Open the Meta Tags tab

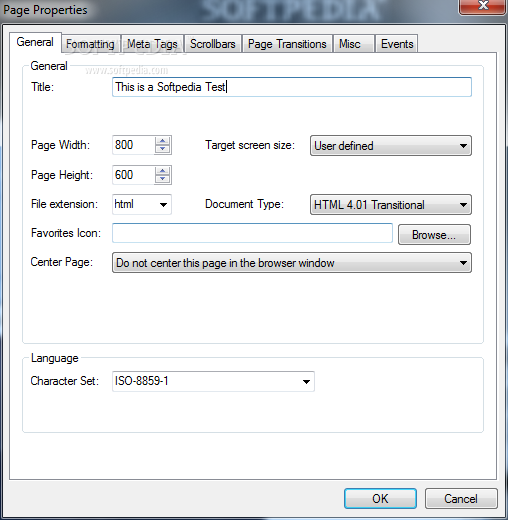(152, 44)
